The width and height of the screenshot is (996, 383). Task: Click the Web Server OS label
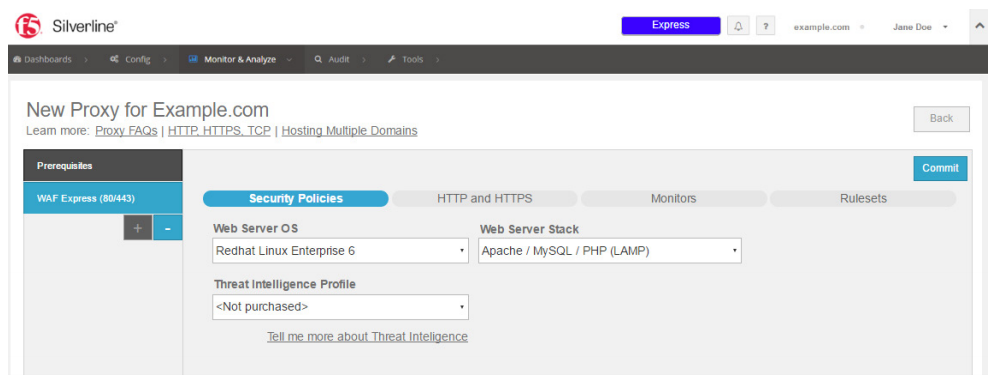pos(255,229)
